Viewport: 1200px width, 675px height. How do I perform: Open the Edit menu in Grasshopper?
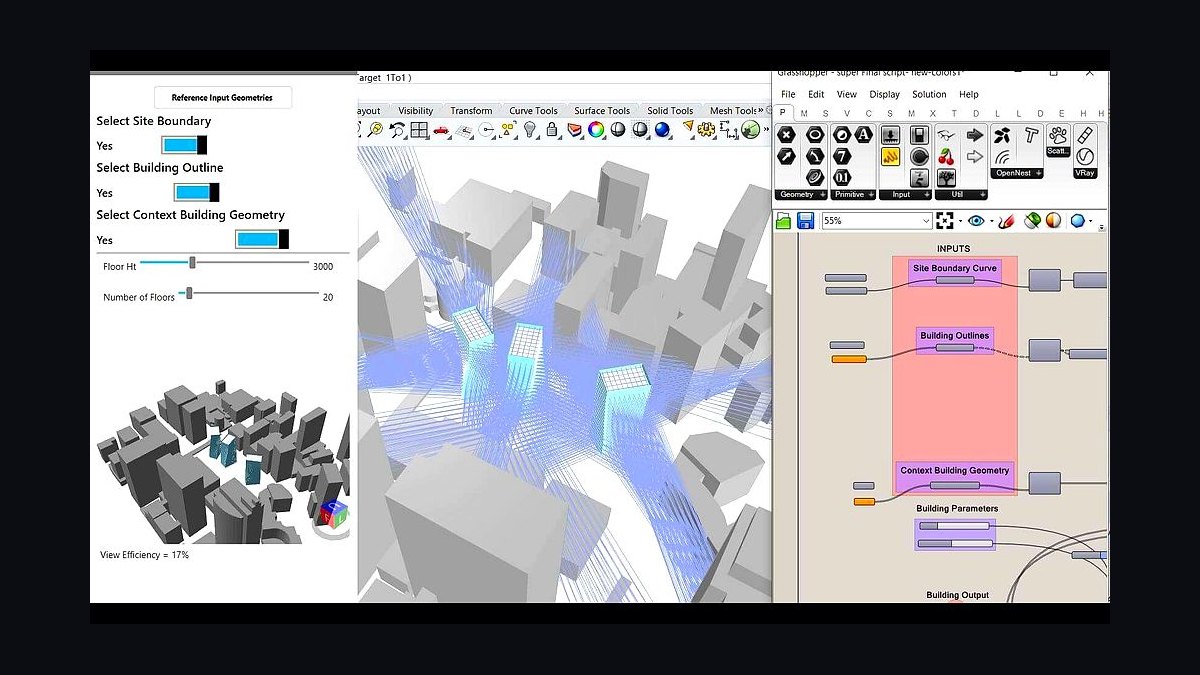click(x=816, y=94)
